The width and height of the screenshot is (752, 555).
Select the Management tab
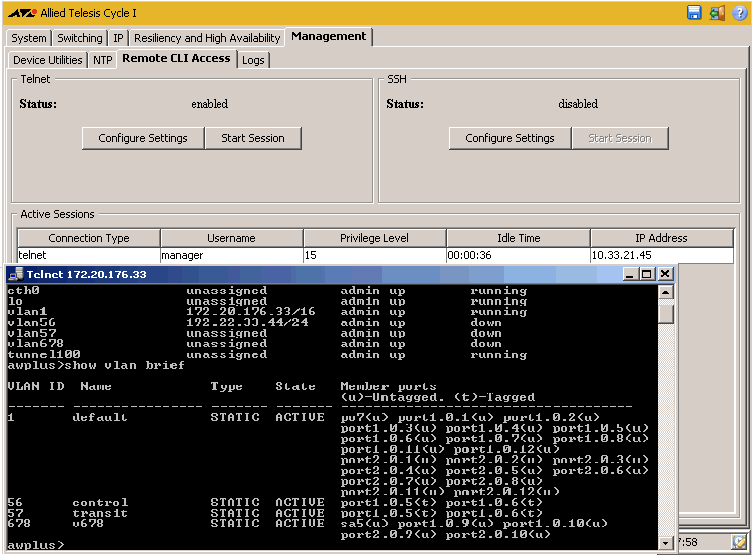(x=329, y=36)
